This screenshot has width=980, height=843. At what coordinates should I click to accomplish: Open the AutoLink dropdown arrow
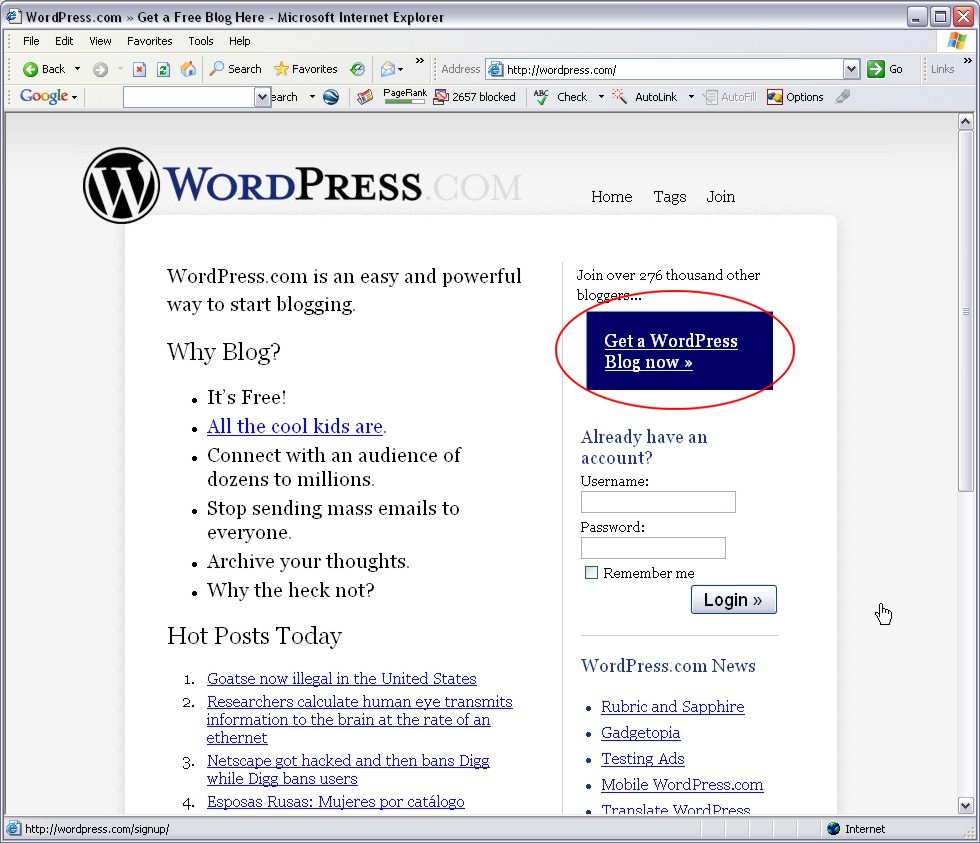691,97
